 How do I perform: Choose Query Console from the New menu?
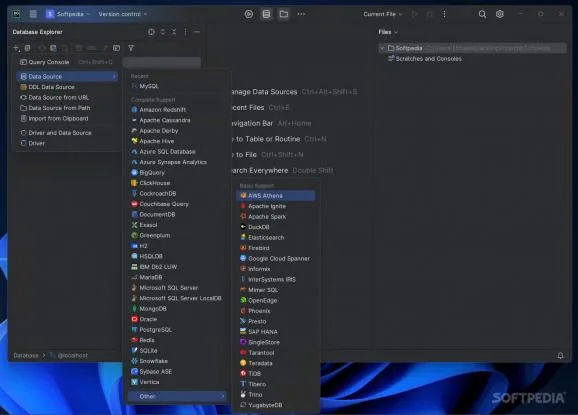coord(66,62)
